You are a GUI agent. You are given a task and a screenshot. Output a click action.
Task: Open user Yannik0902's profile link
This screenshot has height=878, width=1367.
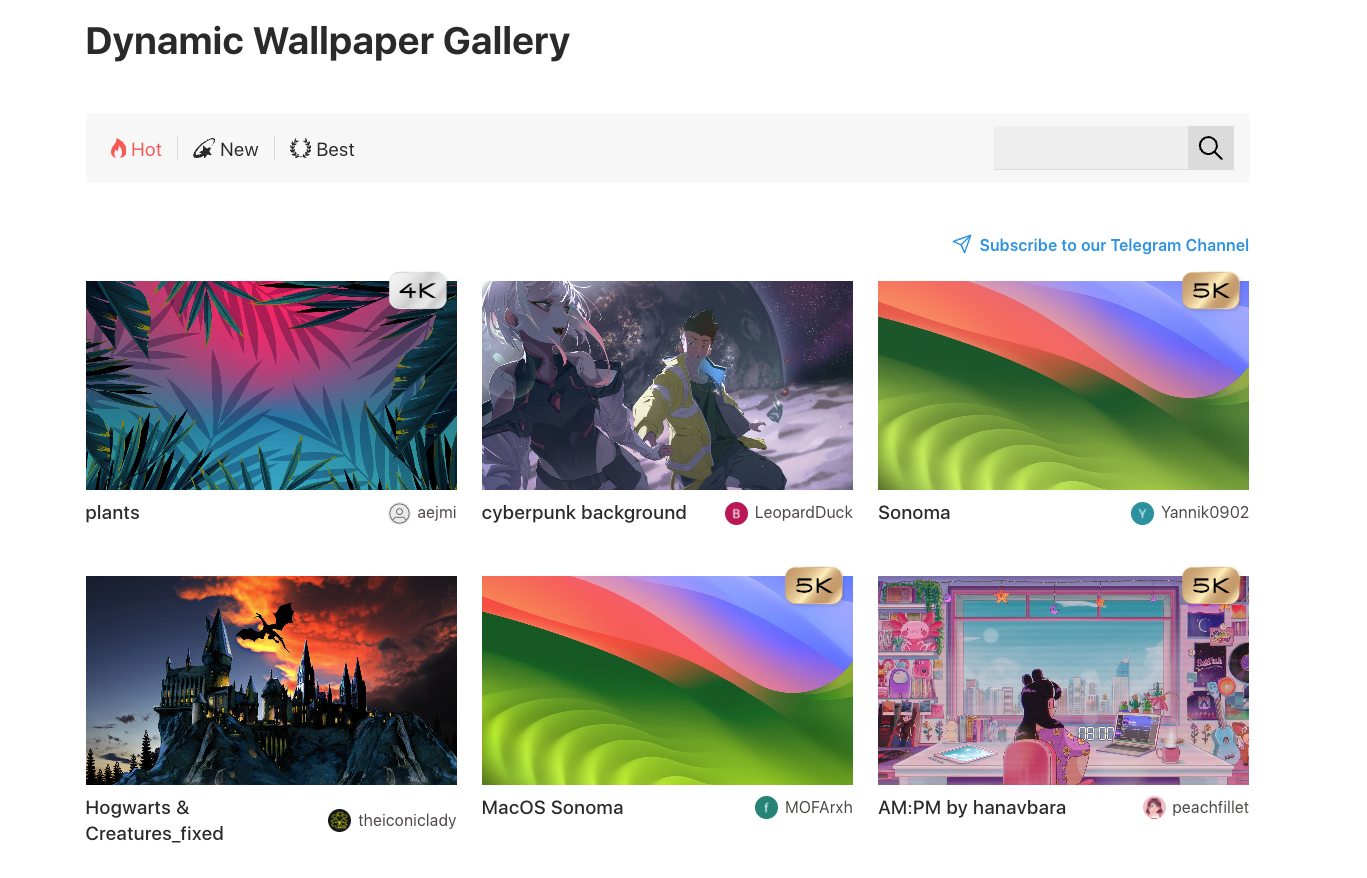coord(1205,513)
